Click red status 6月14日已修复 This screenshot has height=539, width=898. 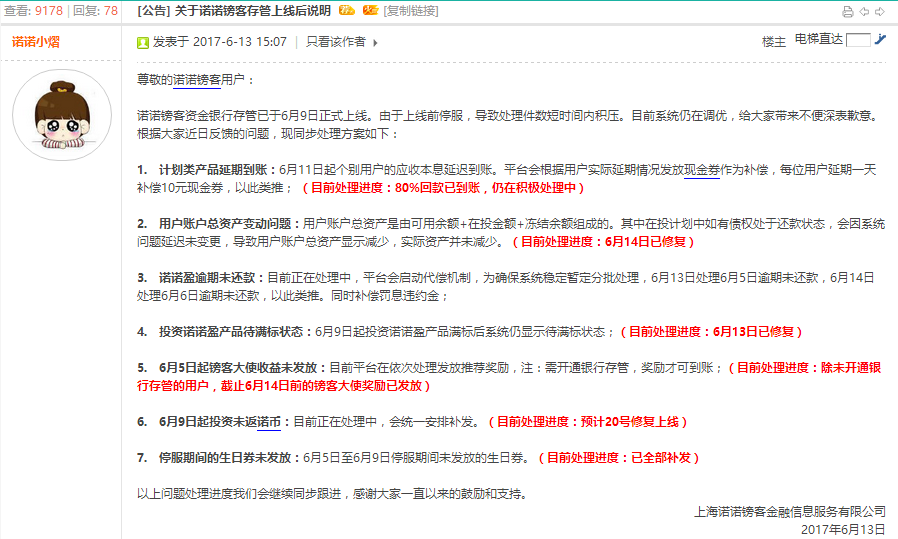click(x=645, y=242)
